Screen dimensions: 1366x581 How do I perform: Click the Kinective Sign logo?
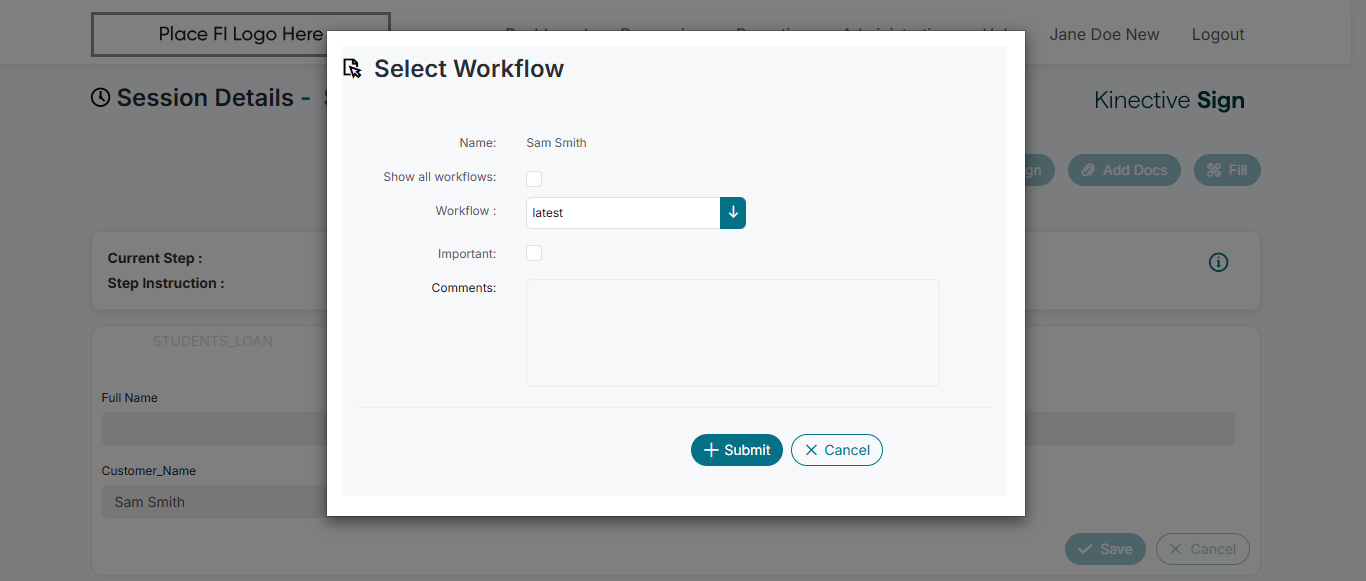1169,100
